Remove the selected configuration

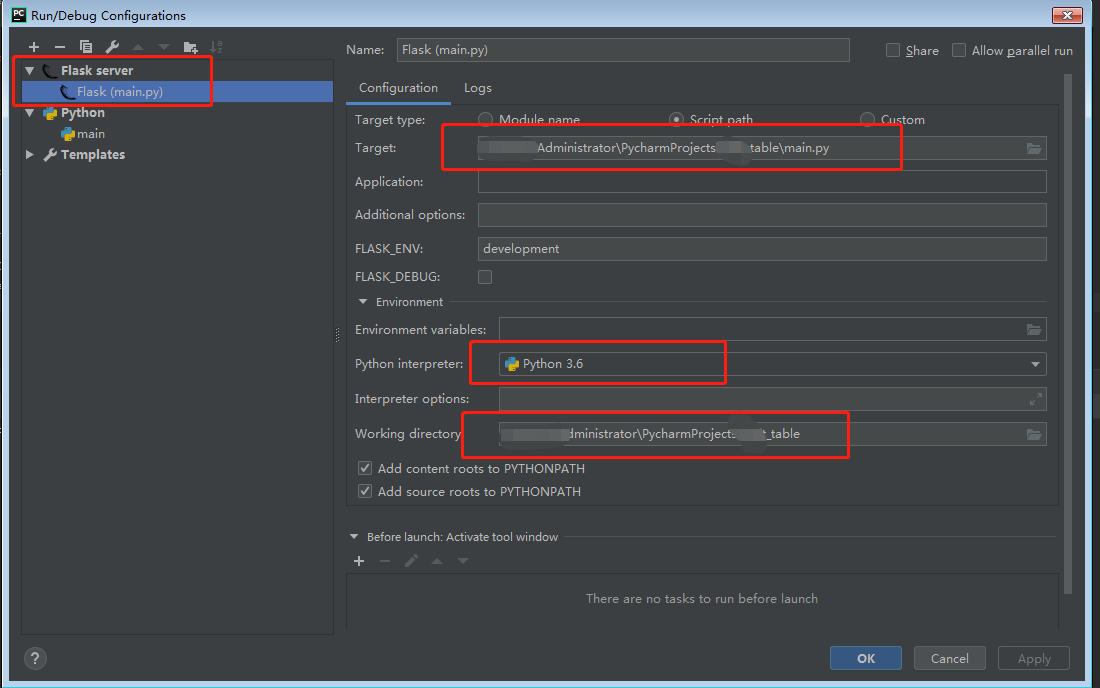[59, 46]
